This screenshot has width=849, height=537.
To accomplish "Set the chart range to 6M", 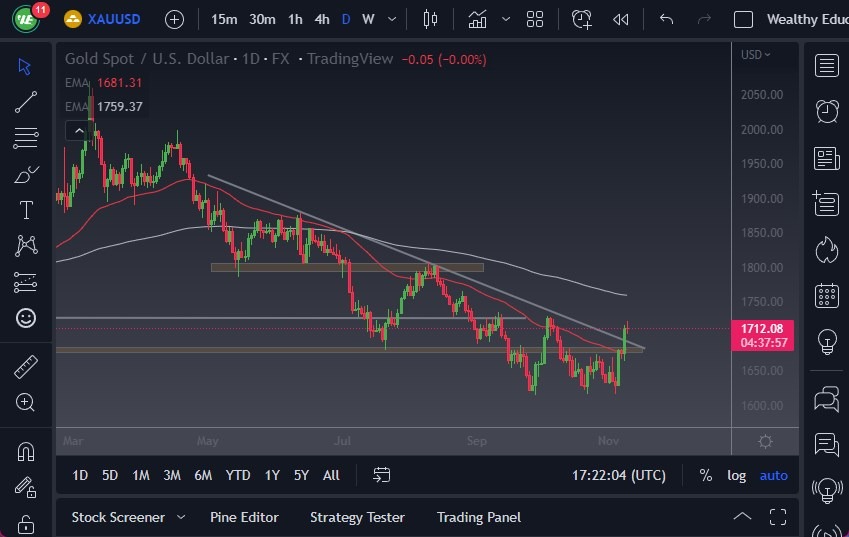I will click(203, 475).
